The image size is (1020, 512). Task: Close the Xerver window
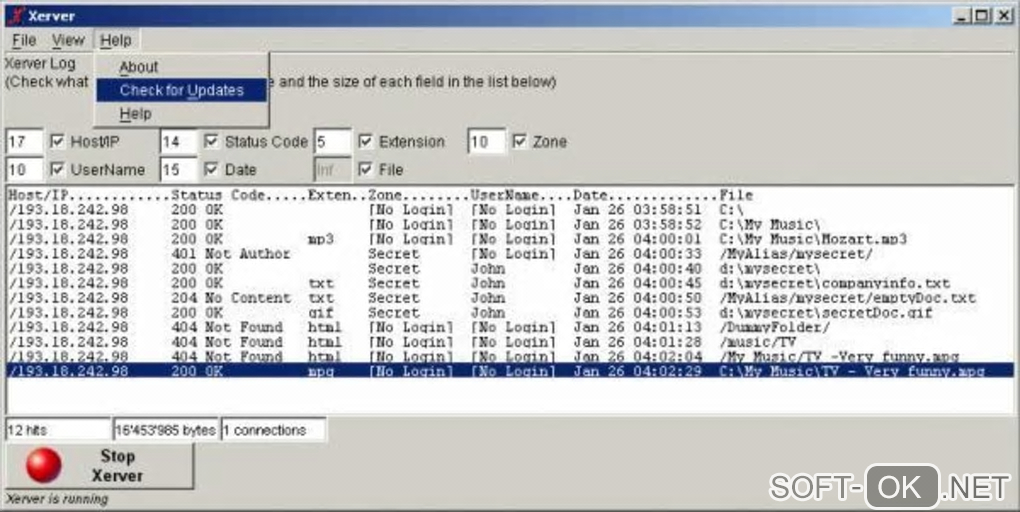point(1004,16)
